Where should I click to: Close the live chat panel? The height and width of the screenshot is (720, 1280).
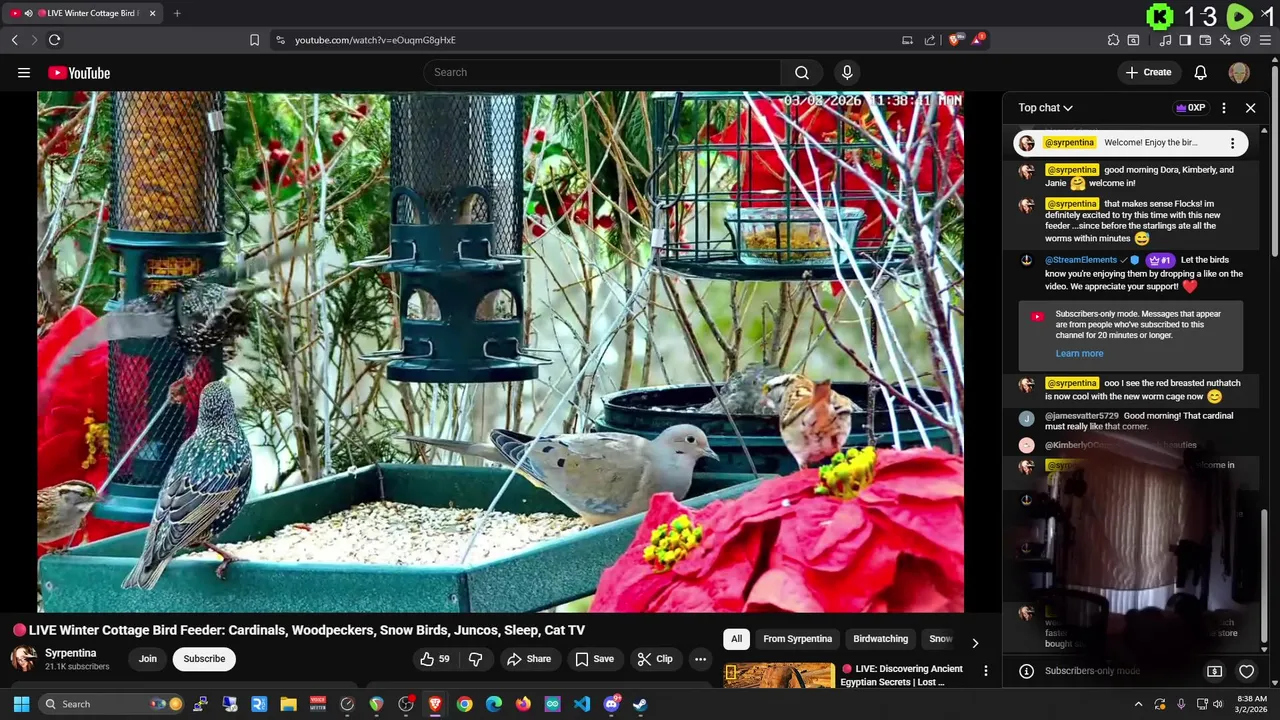click(1250, 108)
